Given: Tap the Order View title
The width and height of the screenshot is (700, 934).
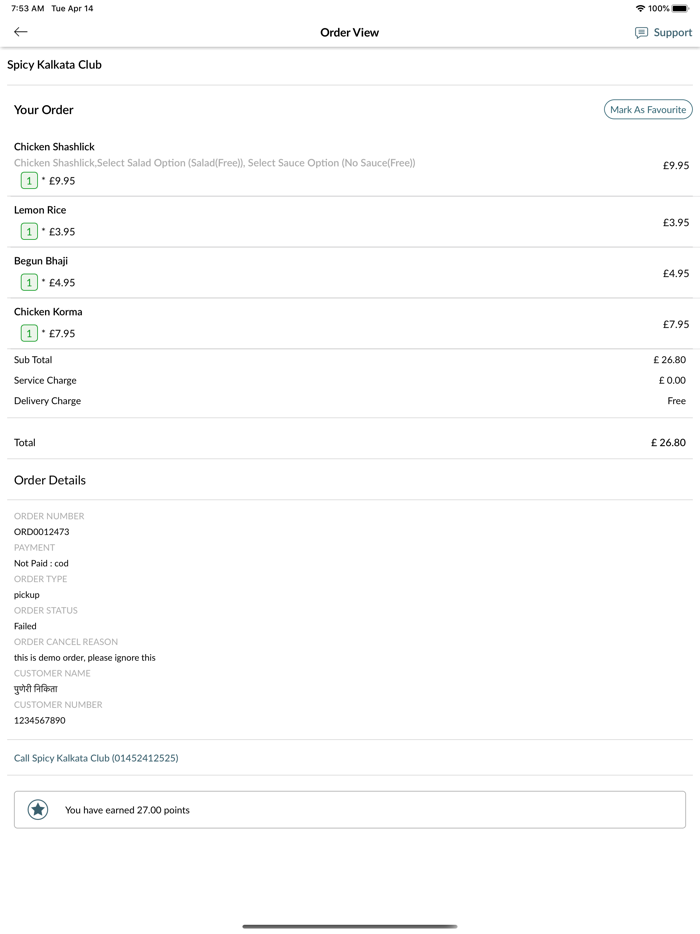Looking at the screenshot, I should [349, 33].
